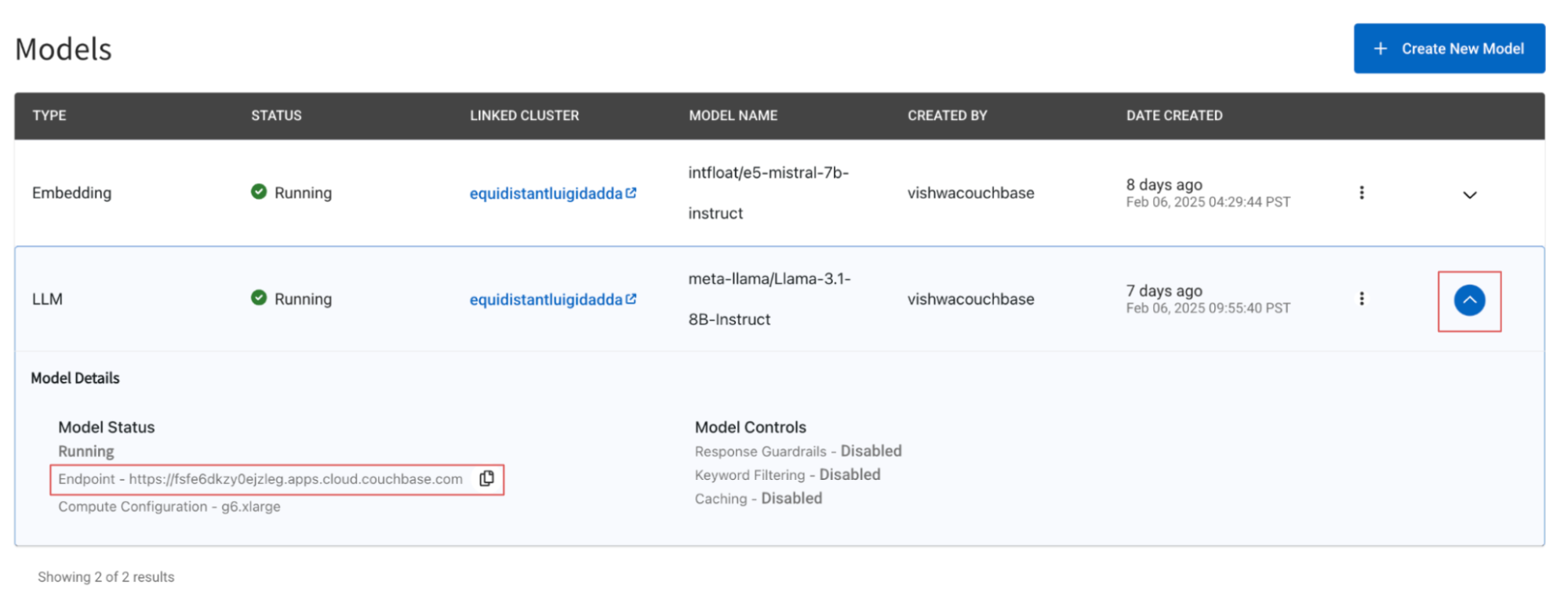Click Keyword Filtering - Disabled text

[x=788, y=474]
